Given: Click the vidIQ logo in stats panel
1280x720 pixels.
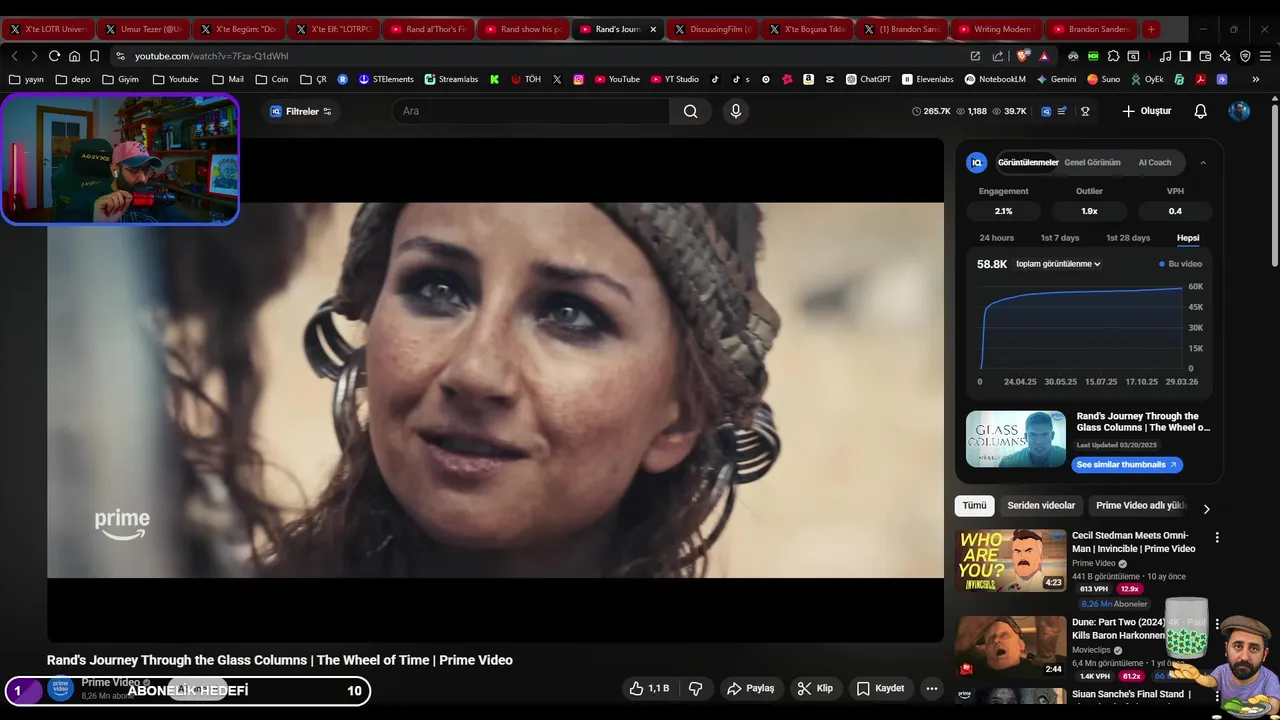Looking at the screenshot, I should pyautogui.click(x=977, y=162).
